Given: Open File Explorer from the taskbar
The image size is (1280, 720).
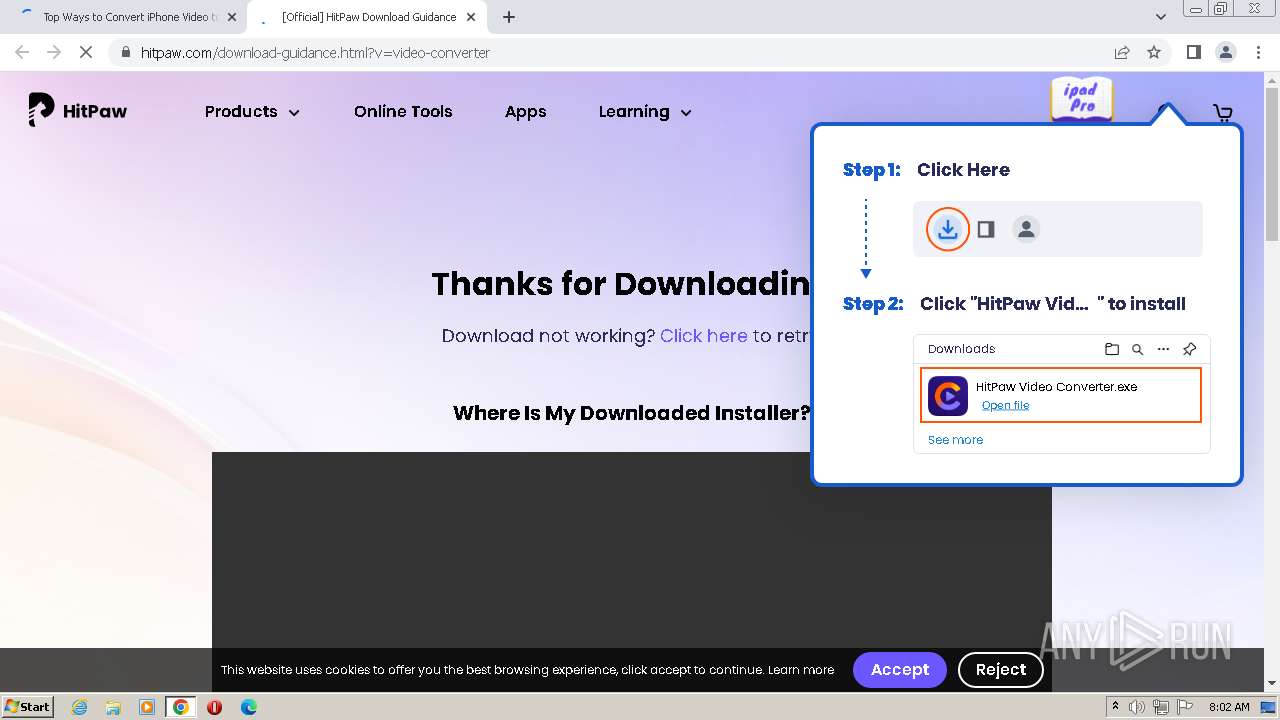Looking at the screenshot, I should click(113, 707).
